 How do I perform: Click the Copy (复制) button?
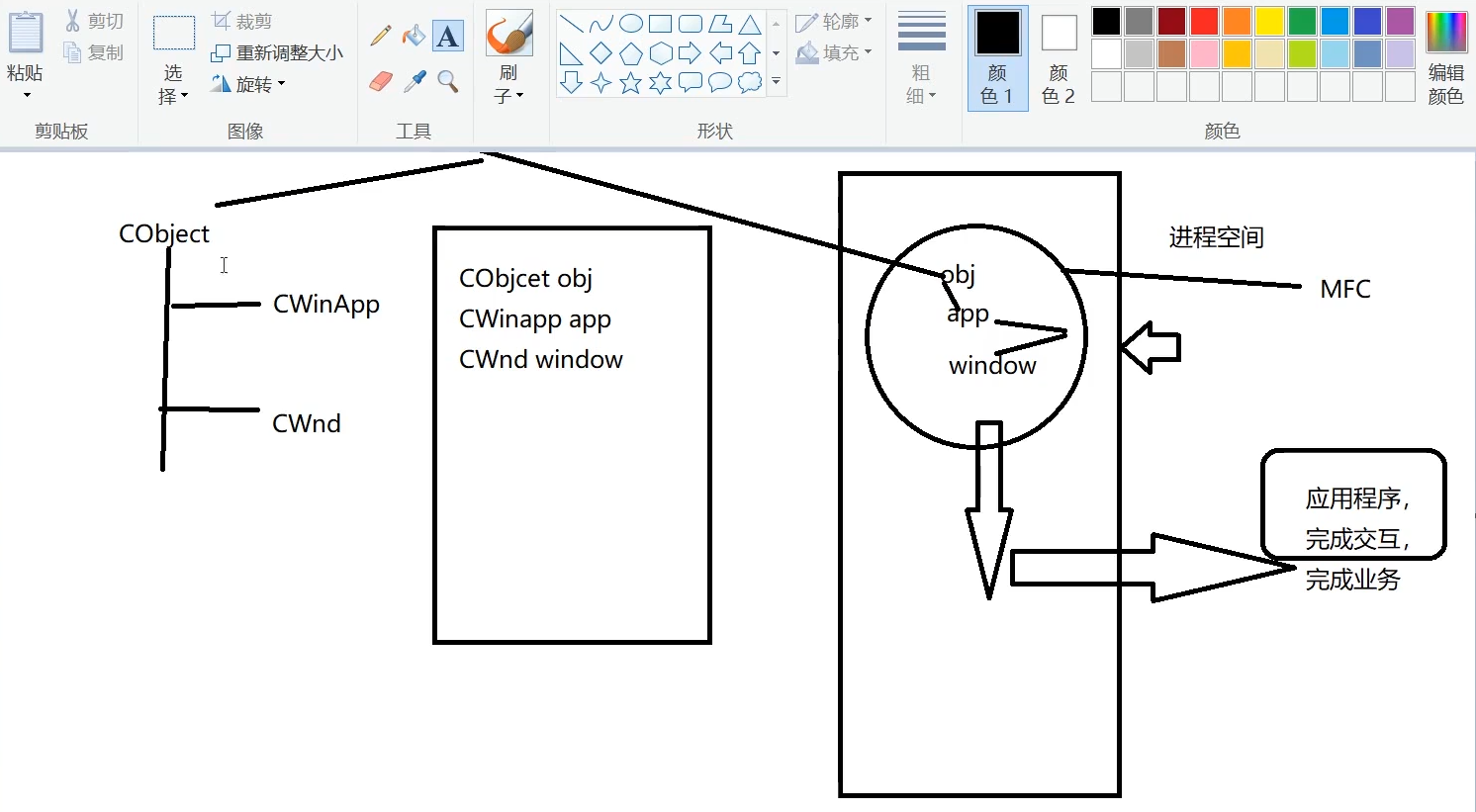[x=94, y=52]
